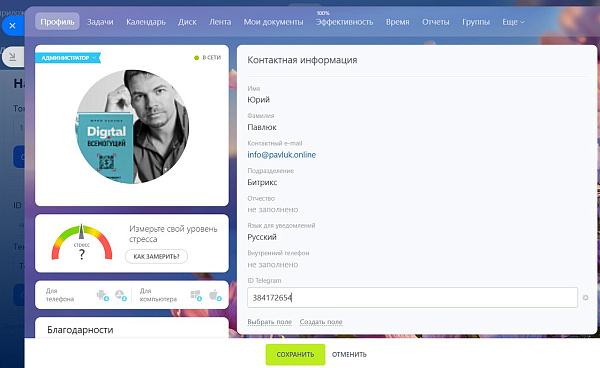Click the Выбрать поле link

(x=270, y=322)
